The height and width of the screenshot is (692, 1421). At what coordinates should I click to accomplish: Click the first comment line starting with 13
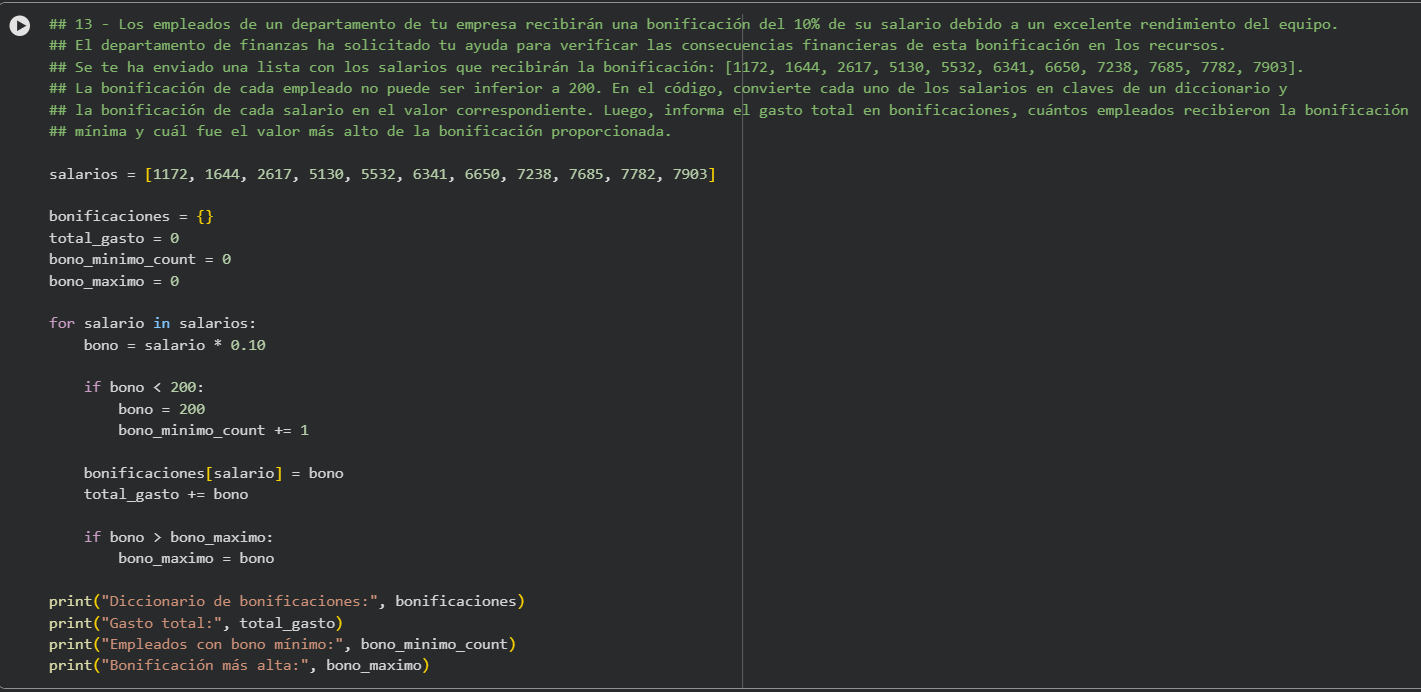[692, 24]
